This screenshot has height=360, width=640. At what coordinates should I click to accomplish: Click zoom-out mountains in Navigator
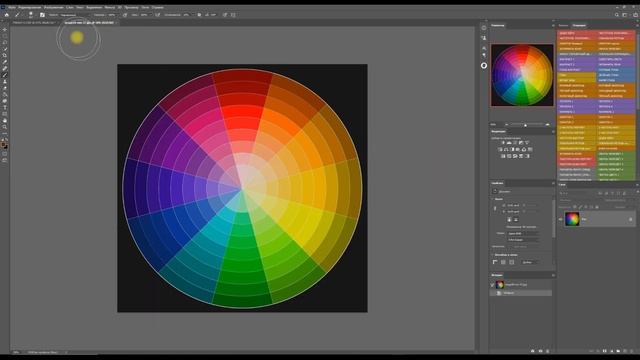click(x=507, y=124)
